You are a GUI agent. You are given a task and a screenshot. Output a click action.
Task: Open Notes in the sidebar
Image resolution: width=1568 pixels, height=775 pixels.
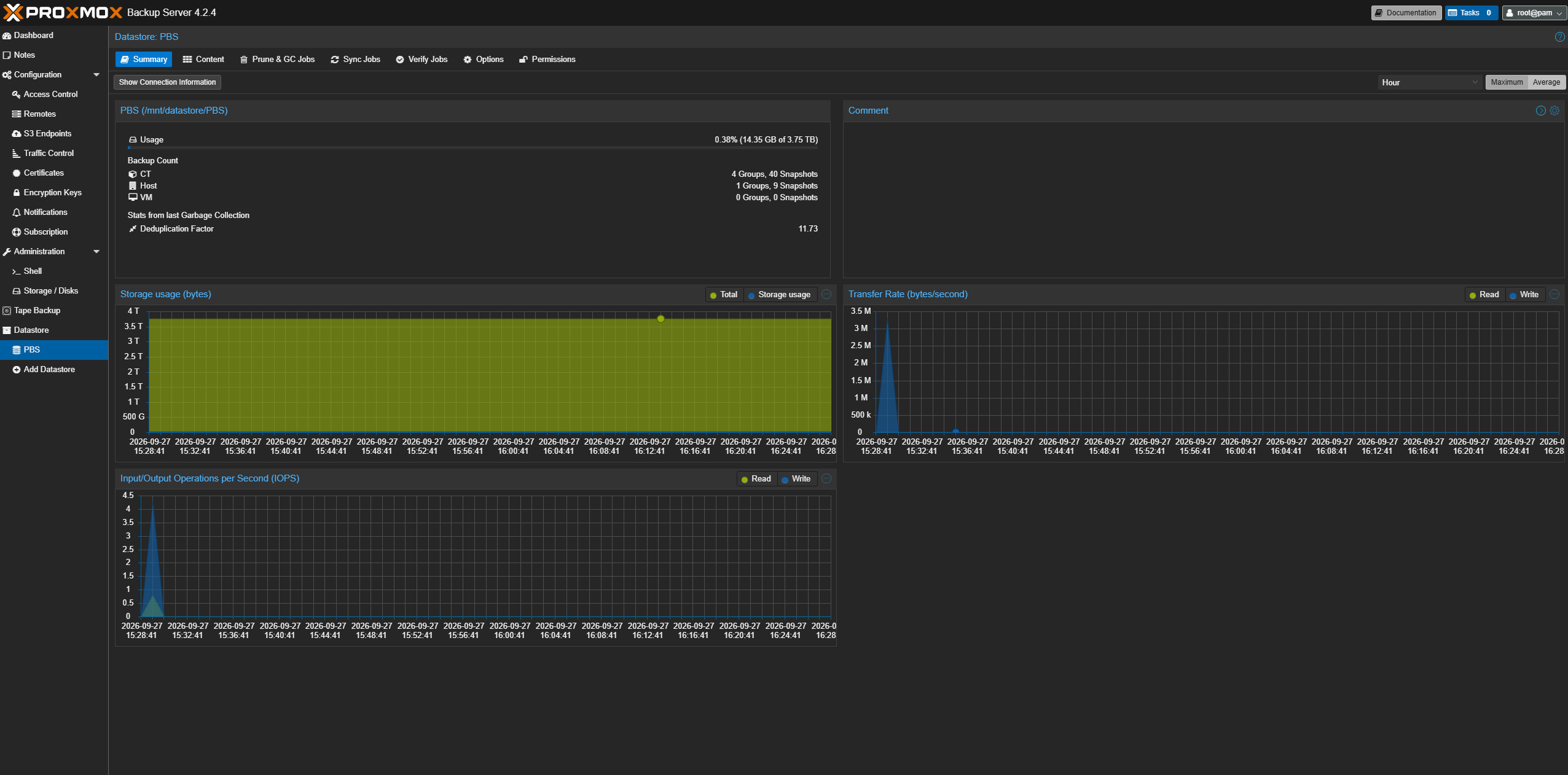coord(54,55)
